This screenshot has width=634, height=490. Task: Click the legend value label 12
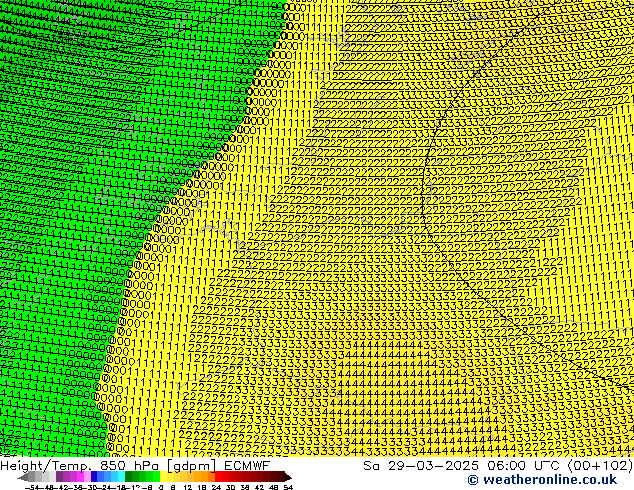coord(188,487)
